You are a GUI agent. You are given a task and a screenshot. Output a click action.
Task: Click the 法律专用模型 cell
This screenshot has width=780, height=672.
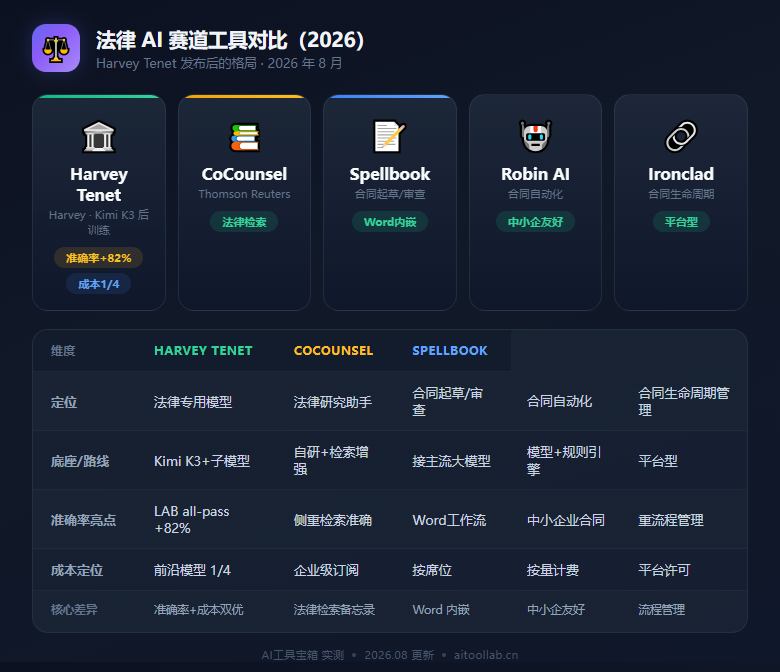(x=193, y=402)
